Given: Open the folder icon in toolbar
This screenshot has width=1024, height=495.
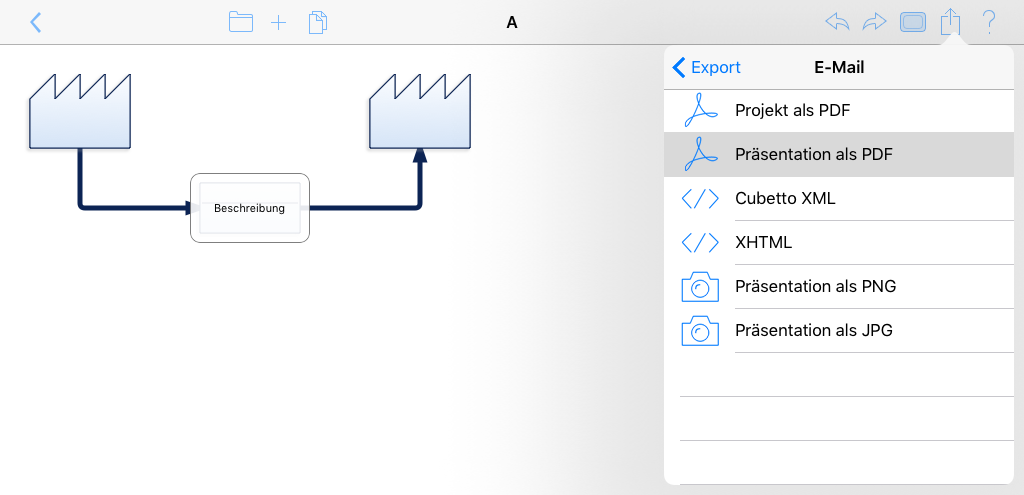Looking at the screenshot, I should pyautogui.click(x=241, y=22).
